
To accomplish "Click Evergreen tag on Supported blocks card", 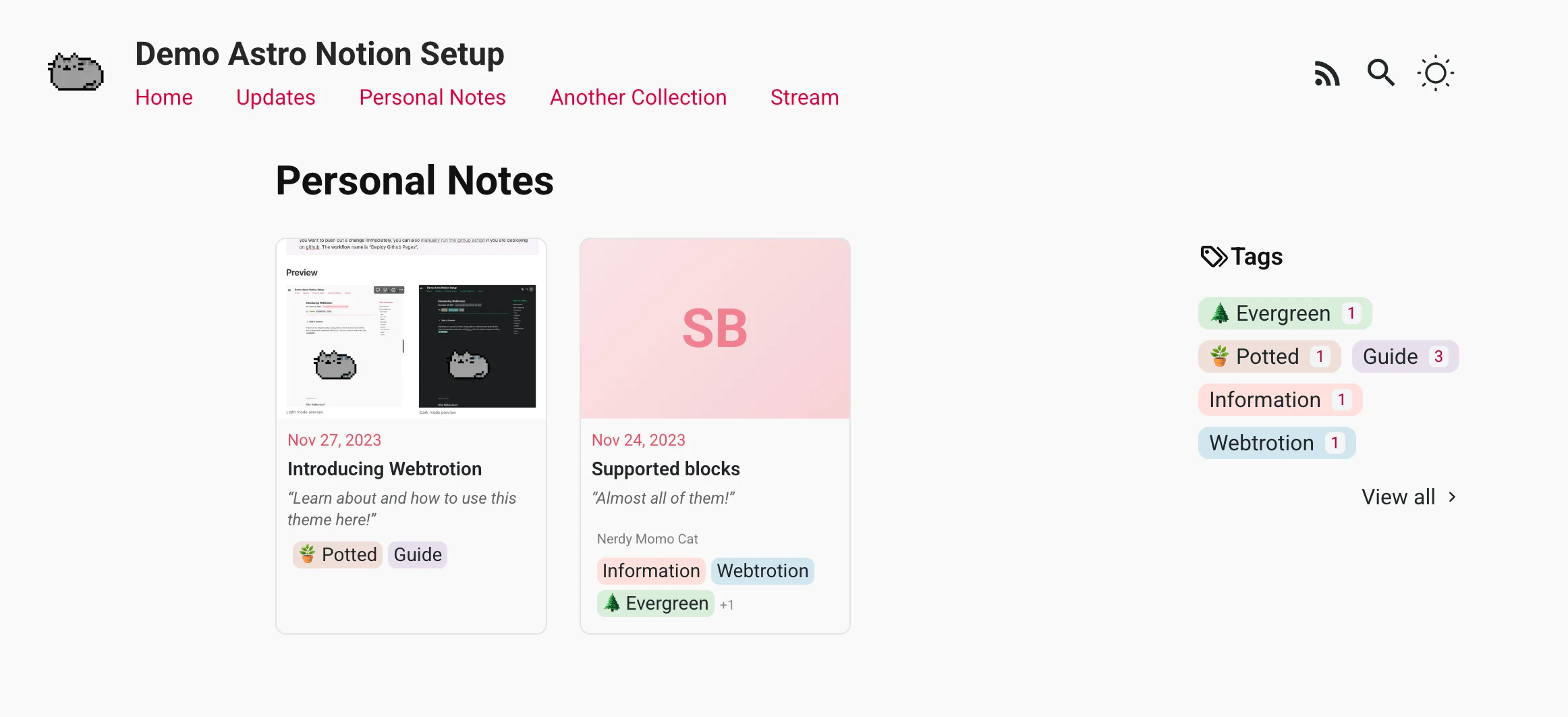I will coord(655,604).
